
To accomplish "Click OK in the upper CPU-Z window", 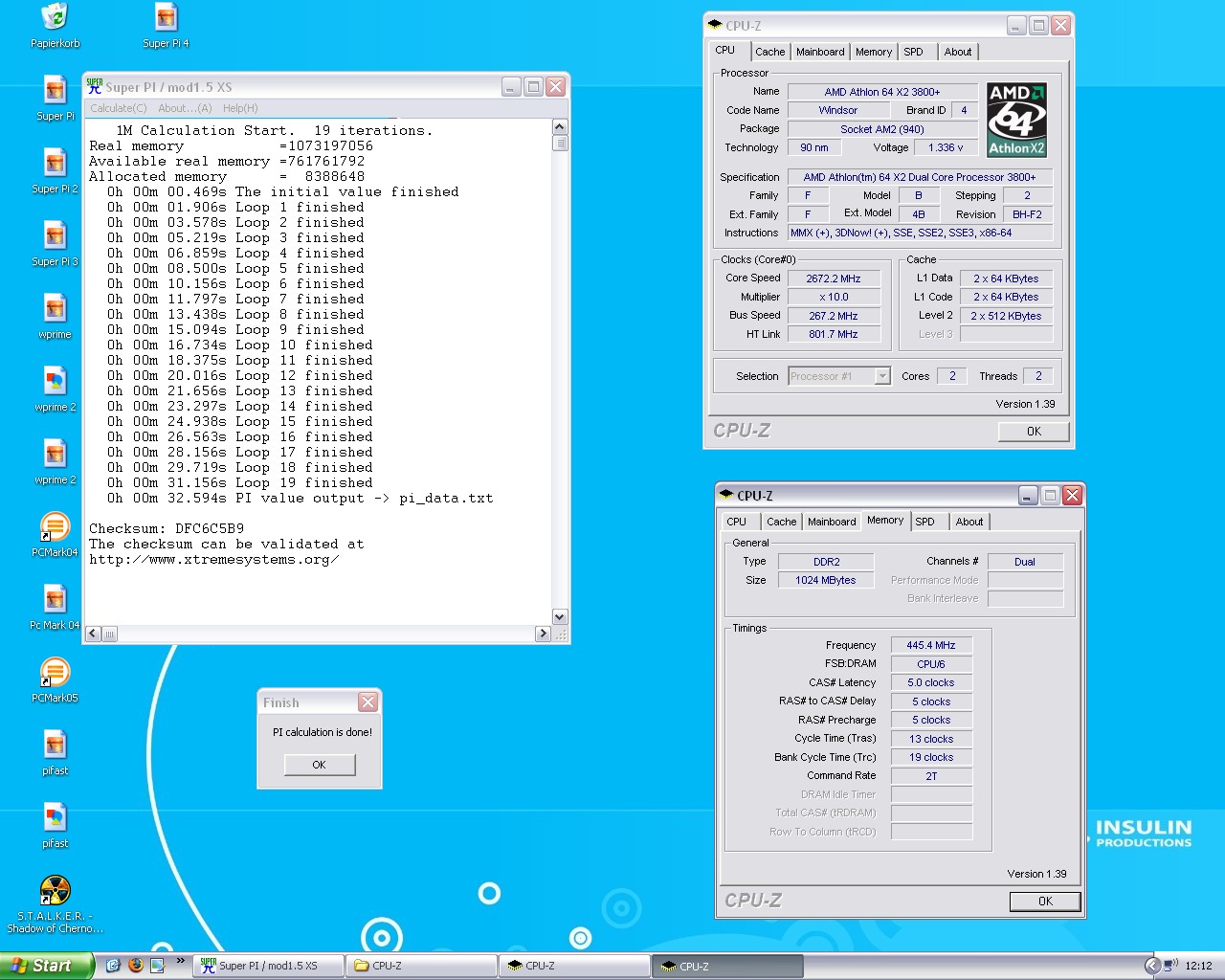I will [x=1034, y=432].
